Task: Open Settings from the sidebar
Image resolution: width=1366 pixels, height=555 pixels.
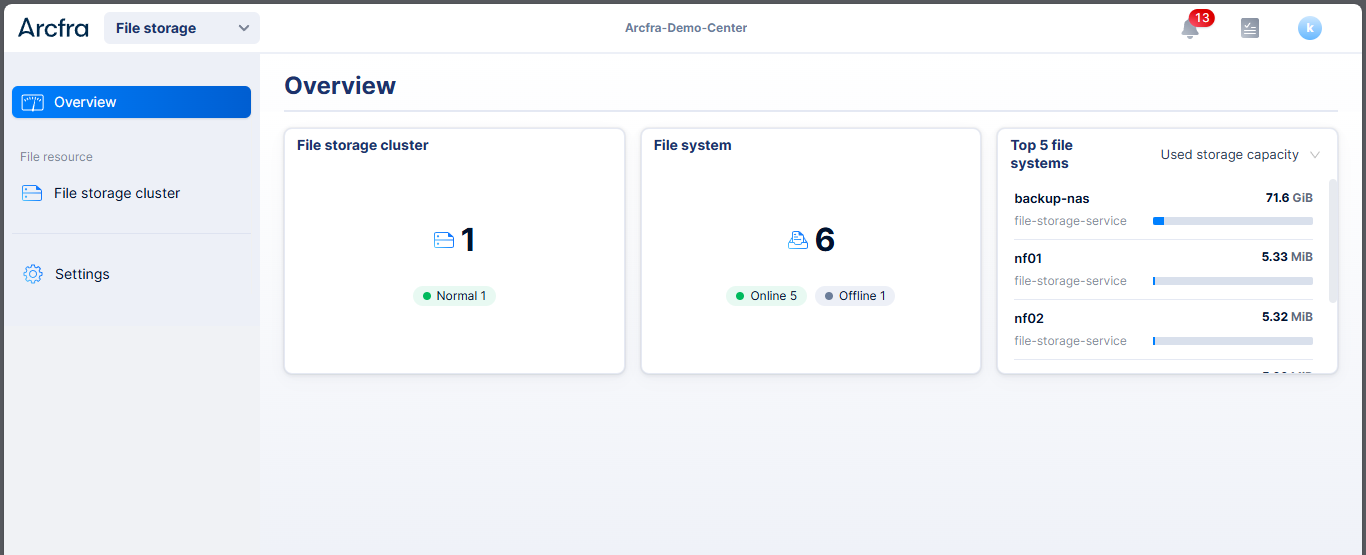Action: pyautogui.click(x=82, y=274)
